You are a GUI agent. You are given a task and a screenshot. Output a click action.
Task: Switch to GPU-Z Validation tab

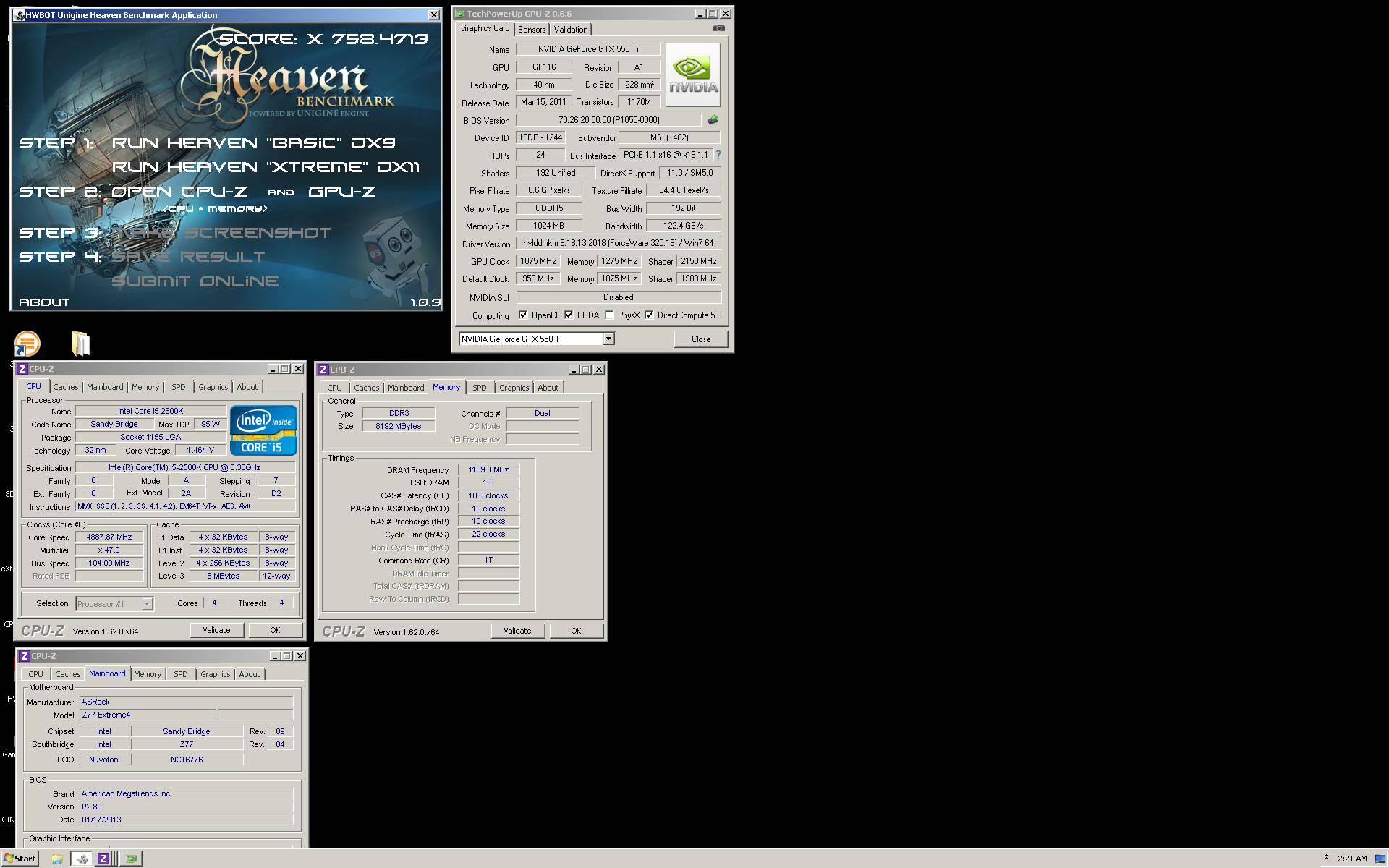[571, 30]
